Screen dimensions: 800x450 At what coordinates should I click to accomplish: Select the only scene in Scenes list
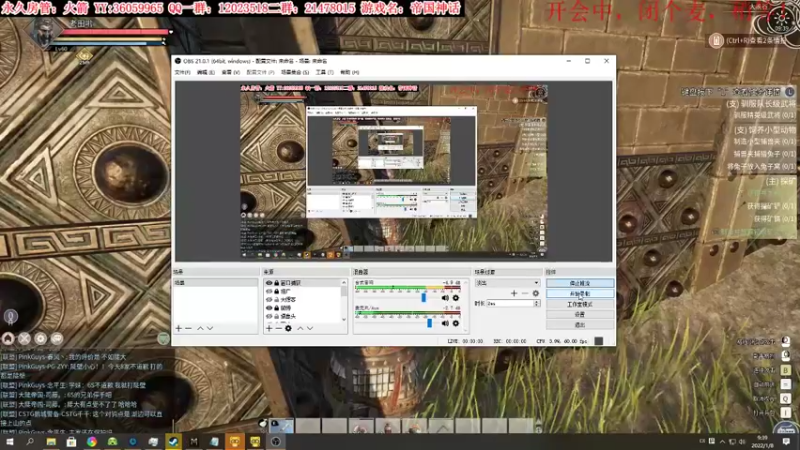[x=215, y=283]
